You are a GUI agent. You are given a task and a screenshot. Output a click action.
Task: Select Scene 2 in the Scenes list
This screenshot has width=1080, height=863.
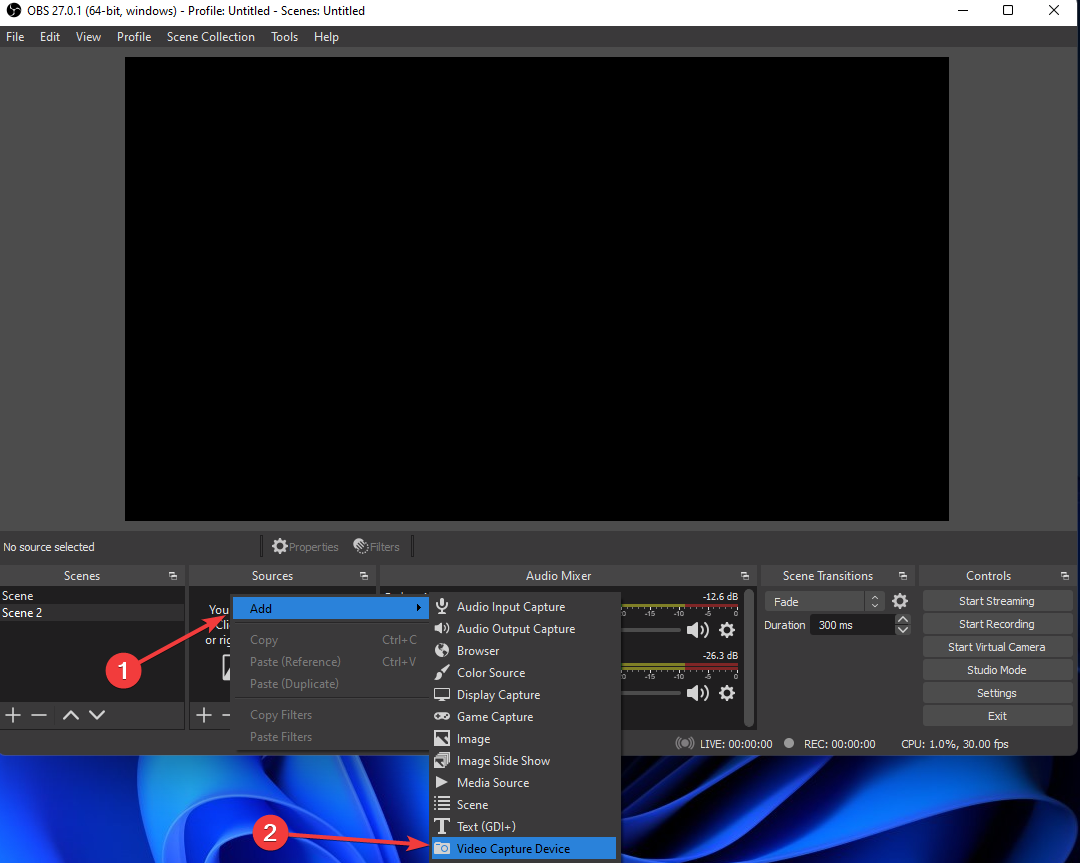click(92, 613)
